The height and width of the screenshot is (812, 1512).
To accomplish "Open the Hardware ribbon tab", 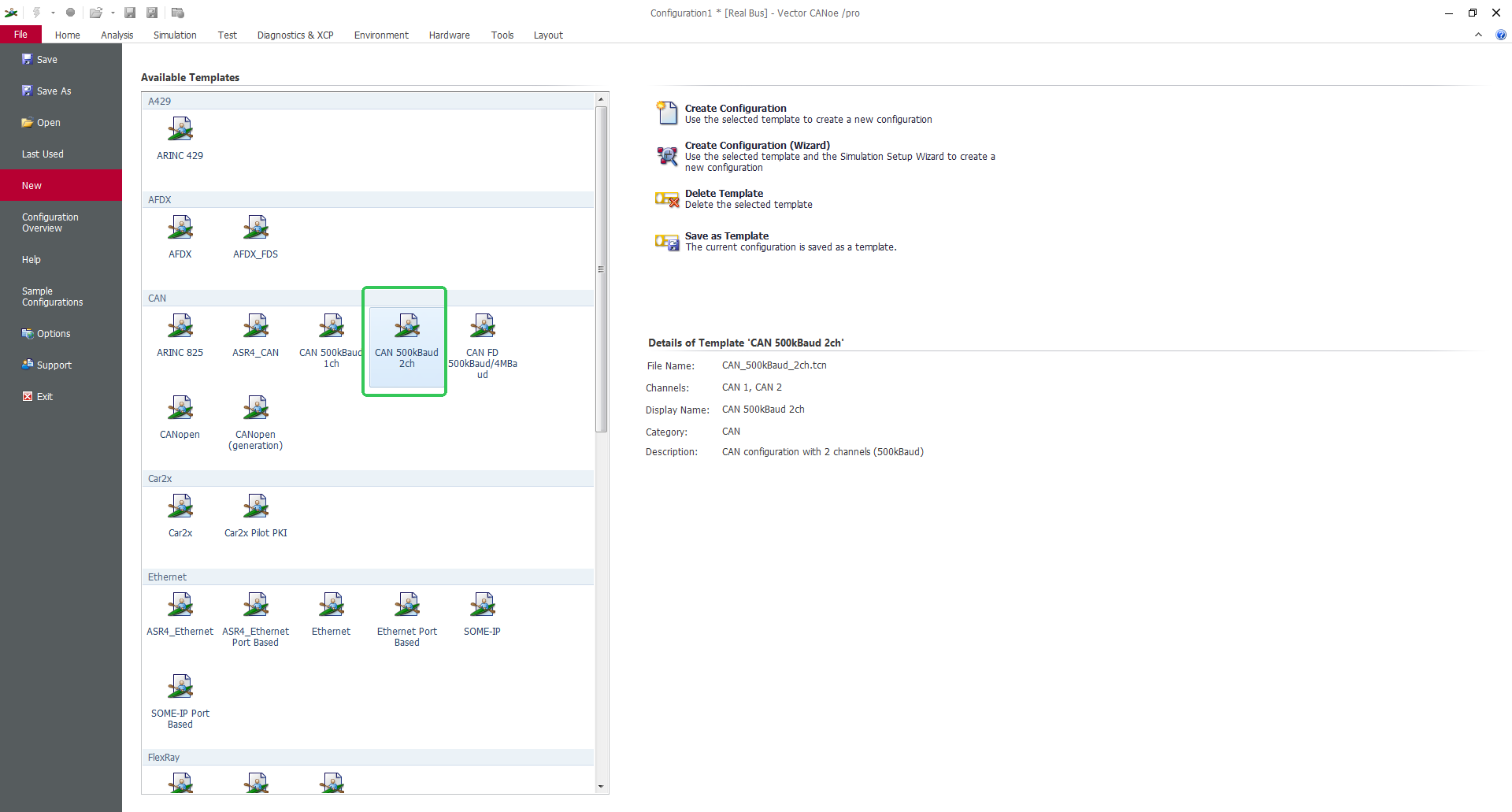I will 449,35.
